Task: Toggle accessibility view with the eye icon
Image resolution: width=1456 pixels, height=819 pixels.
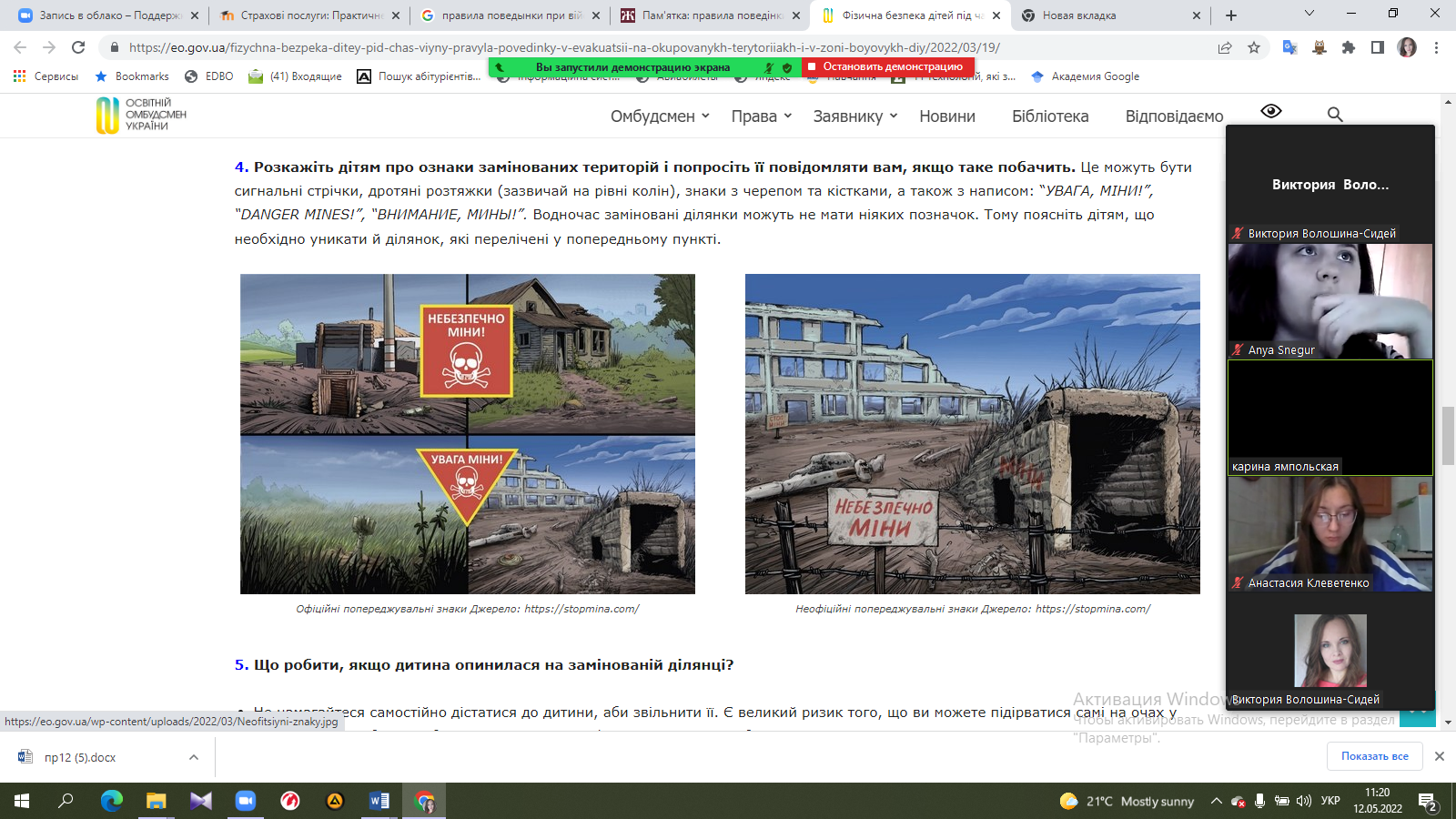Action: (x=1271, y=111)
